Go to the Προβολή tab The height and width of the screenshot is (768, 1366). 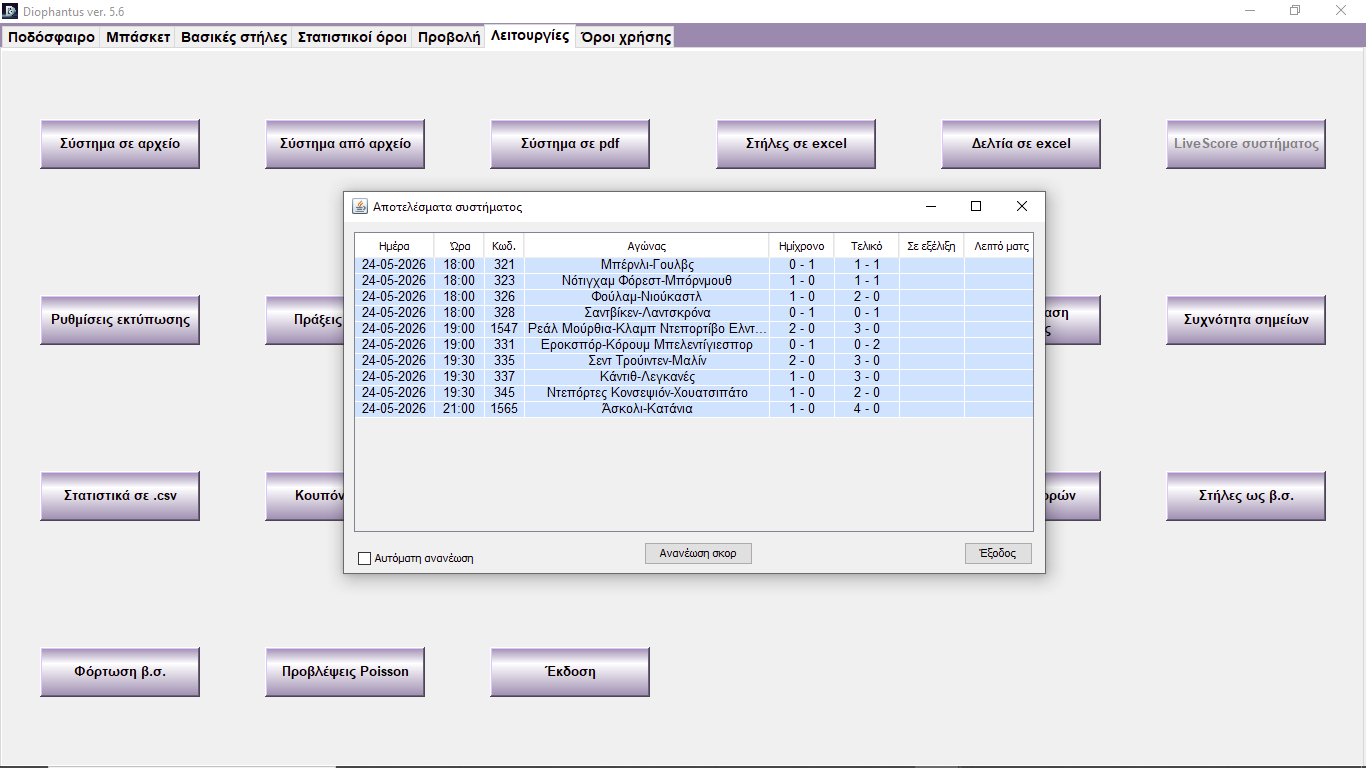coord(449,37)
